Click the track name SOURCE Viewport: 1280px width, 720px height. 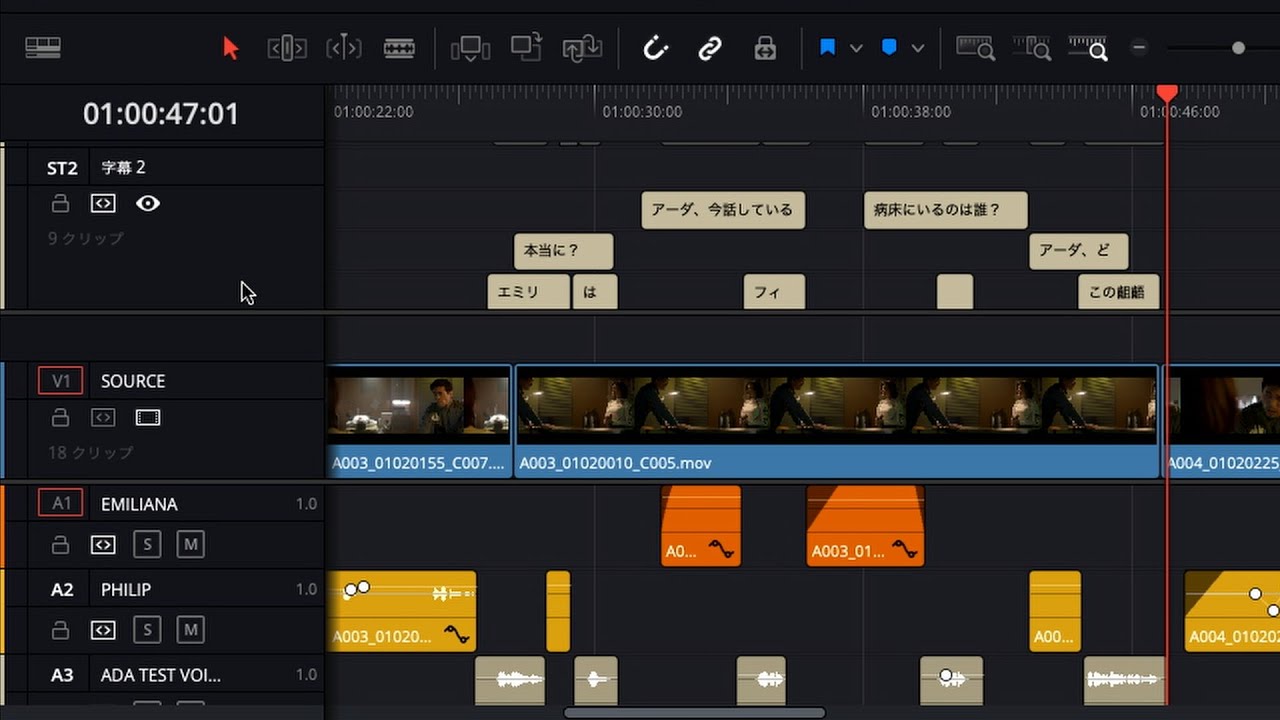point(133,381)
